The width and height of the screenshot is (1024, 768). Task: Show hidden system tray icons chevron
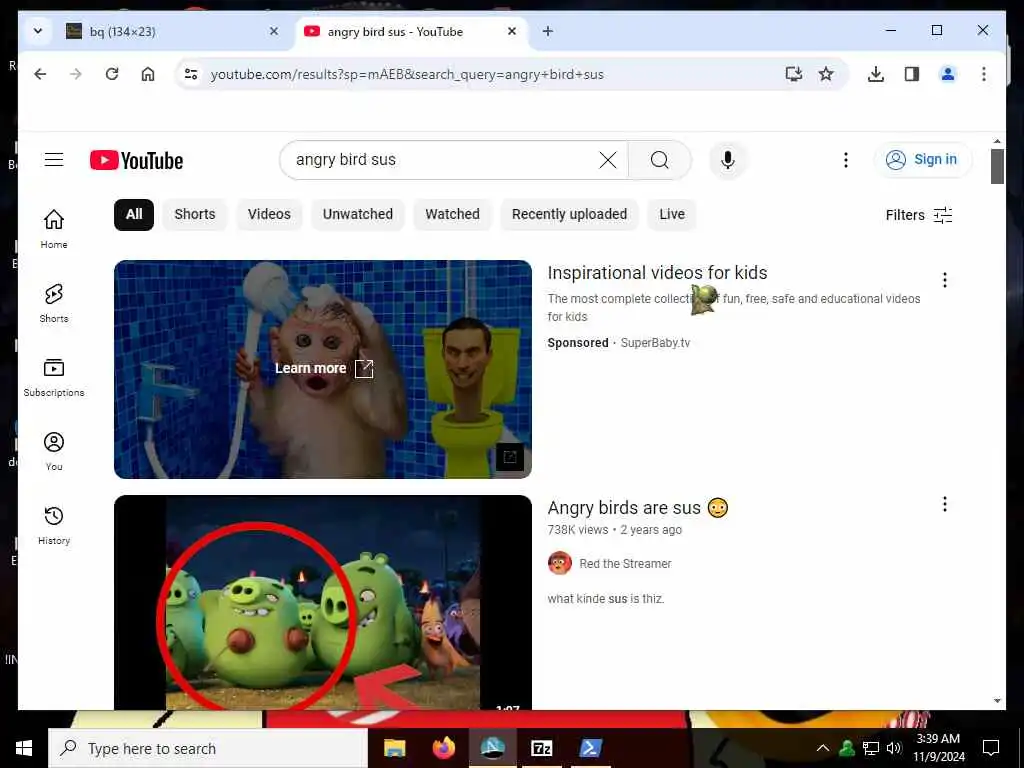[823, 748]
